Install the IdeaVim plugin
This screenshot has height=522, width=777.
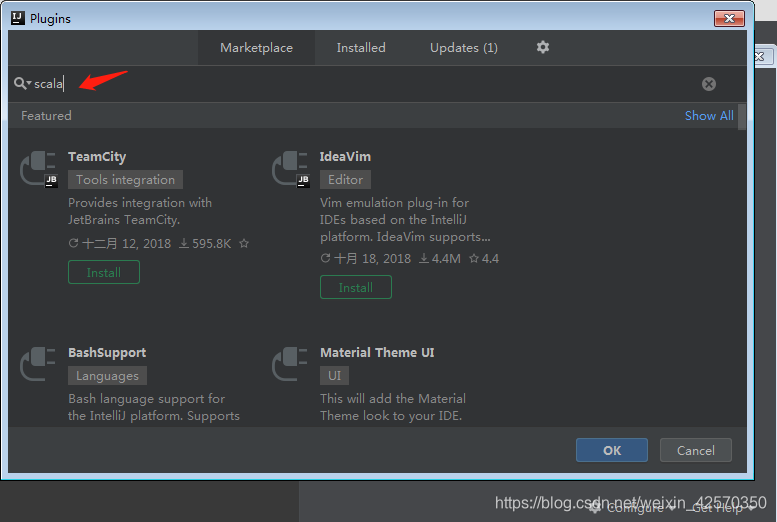point(356,287)
